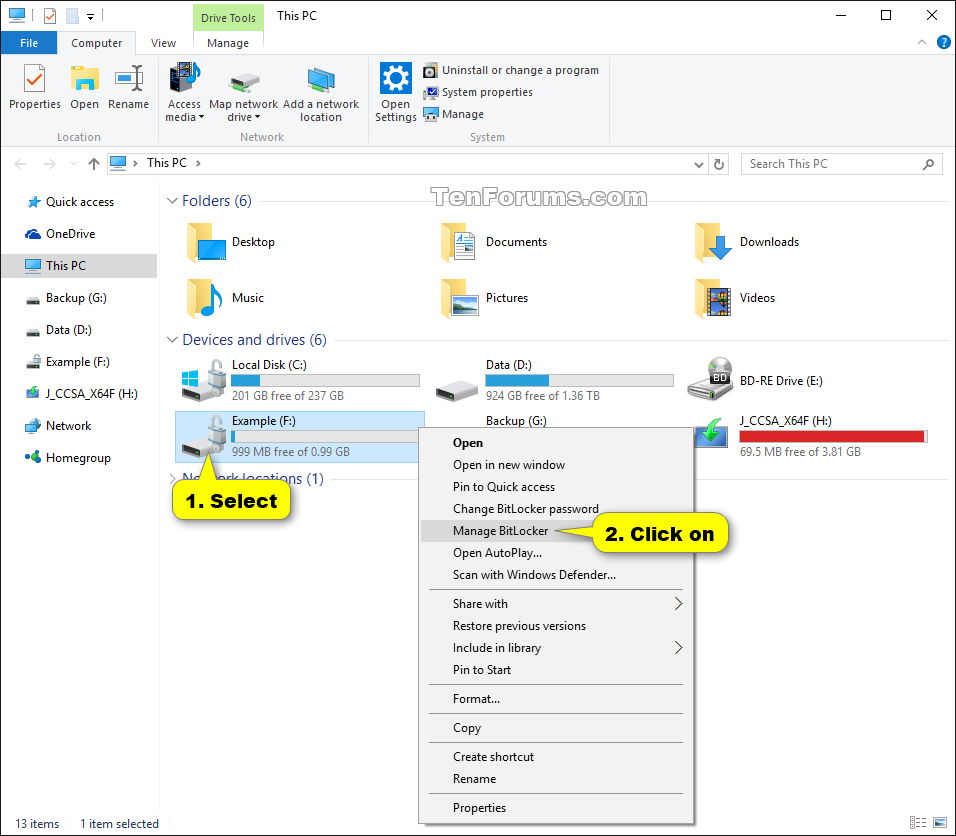Click System properties in ribbon
956x836 pixels.
coord(478,92)
